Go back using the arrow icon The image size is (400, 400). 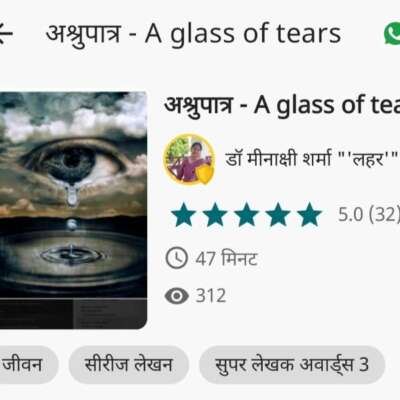tap(5, 33)
